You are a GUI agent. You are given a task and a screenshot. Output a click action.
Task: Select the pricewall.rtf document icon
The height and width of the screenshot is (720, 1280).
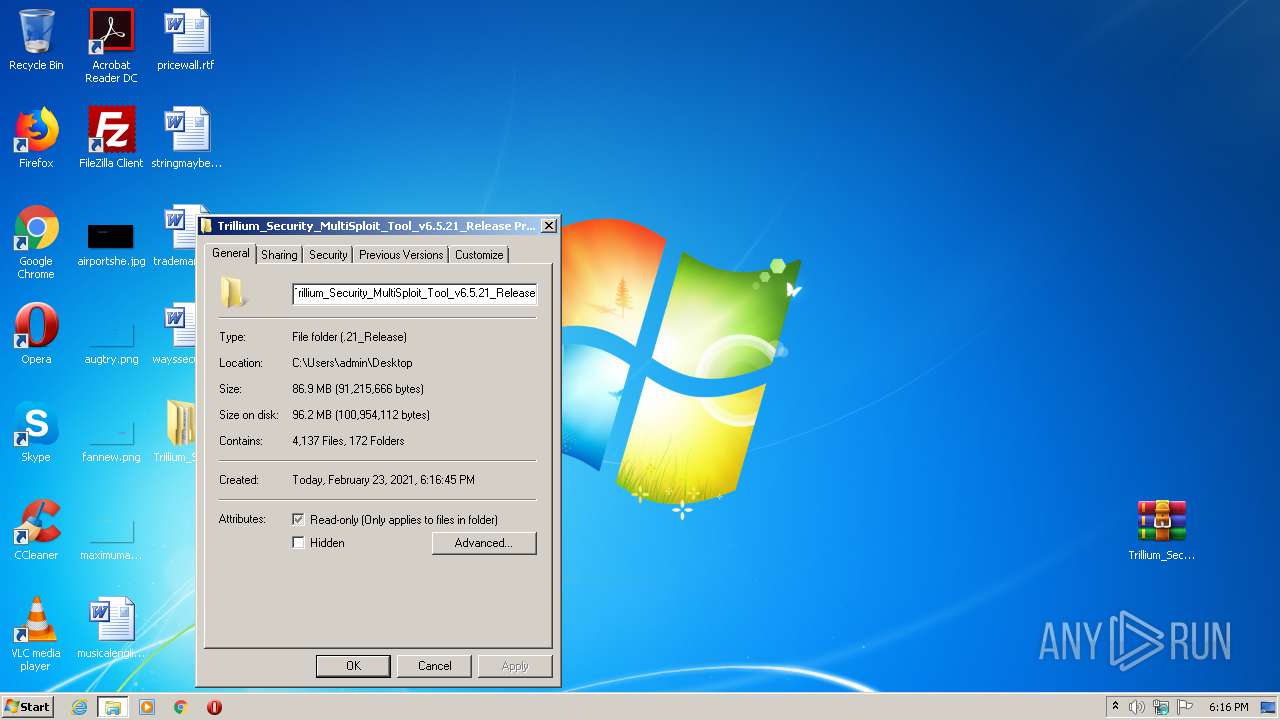point(186,40)
